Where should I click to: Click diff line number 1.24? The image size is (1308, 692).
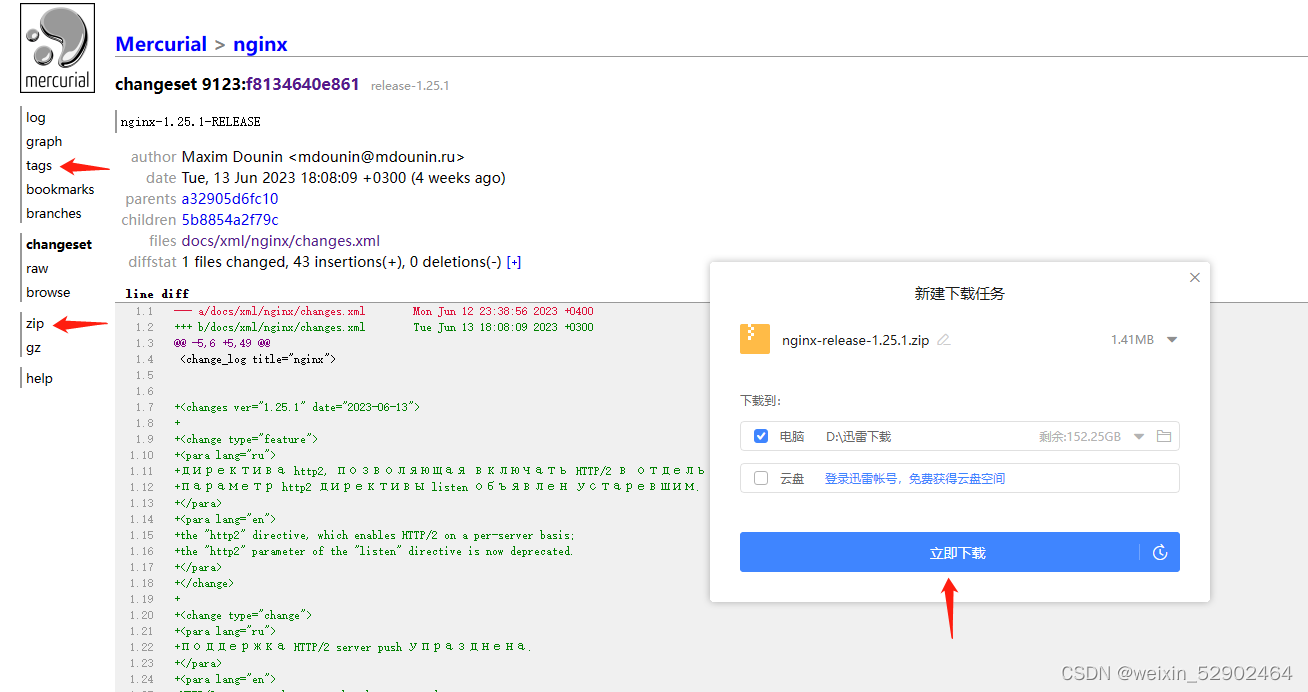coord(142,679)
